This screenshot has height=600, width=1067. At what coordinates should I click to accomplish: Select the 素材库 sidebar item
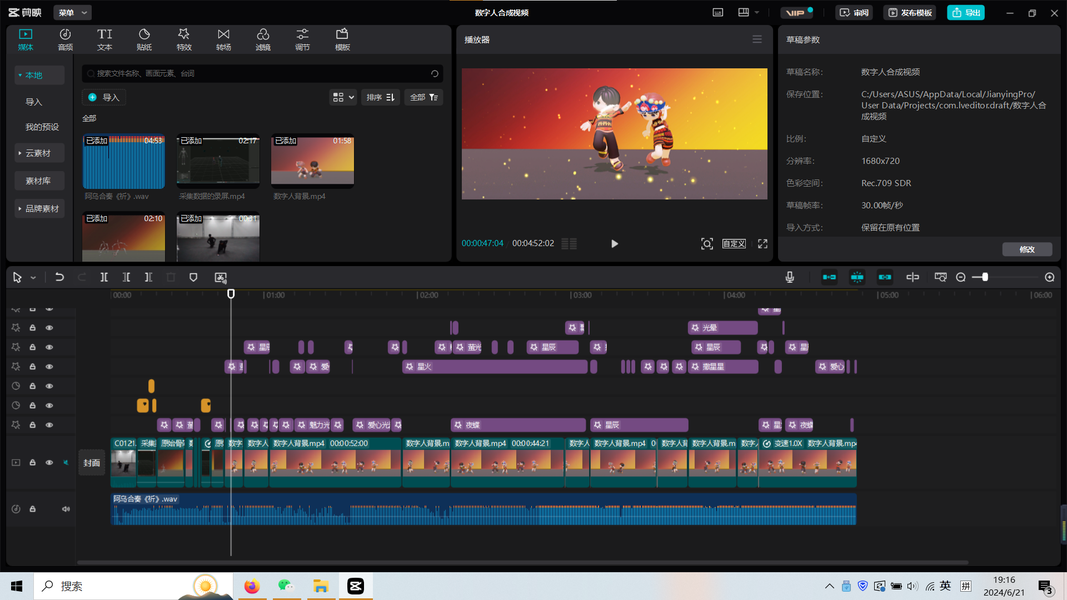tap(39, 181)
